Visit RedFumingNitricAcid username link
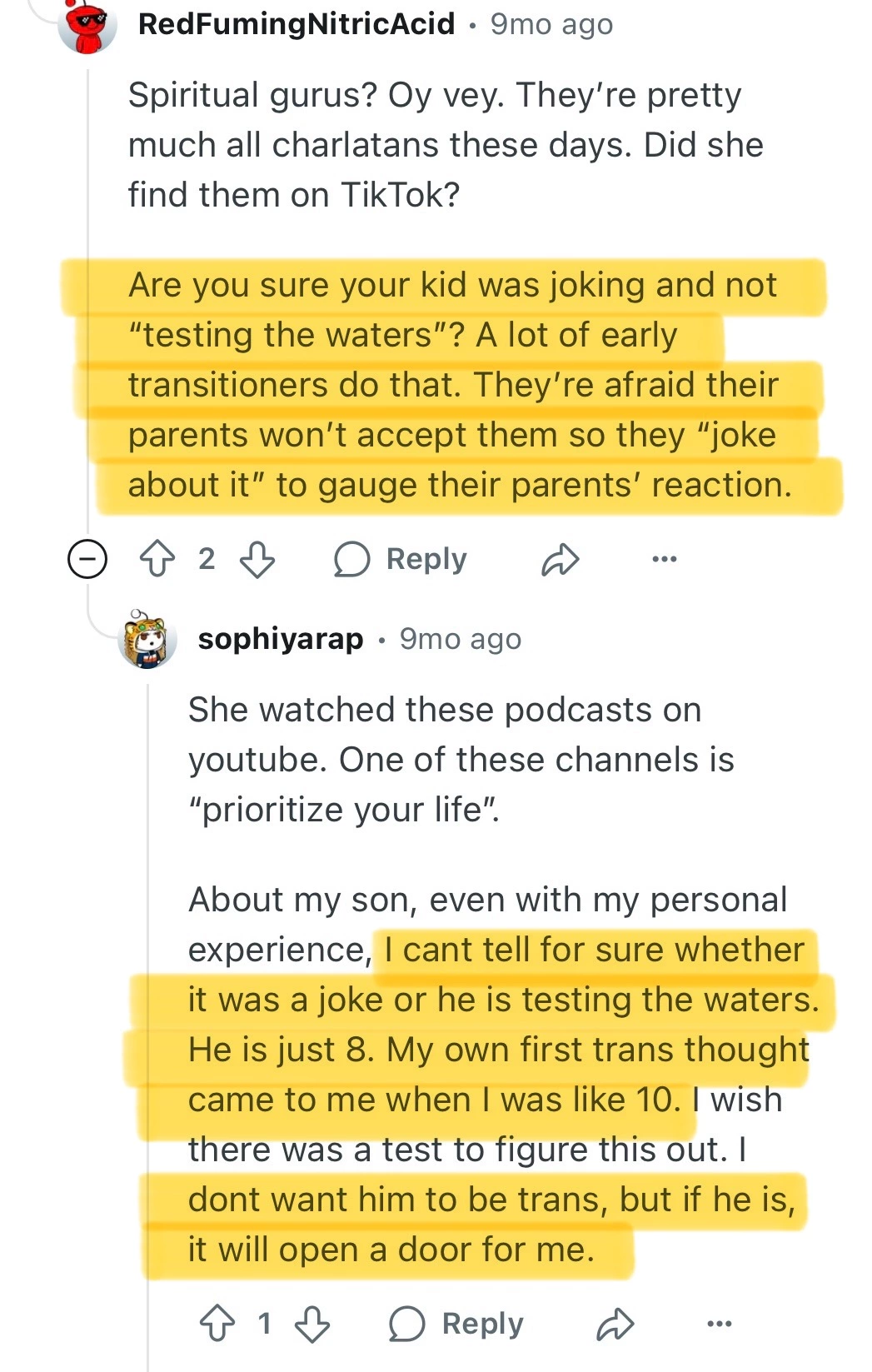The width and height of the screenshot is (872, 1372). pos(296,24)
